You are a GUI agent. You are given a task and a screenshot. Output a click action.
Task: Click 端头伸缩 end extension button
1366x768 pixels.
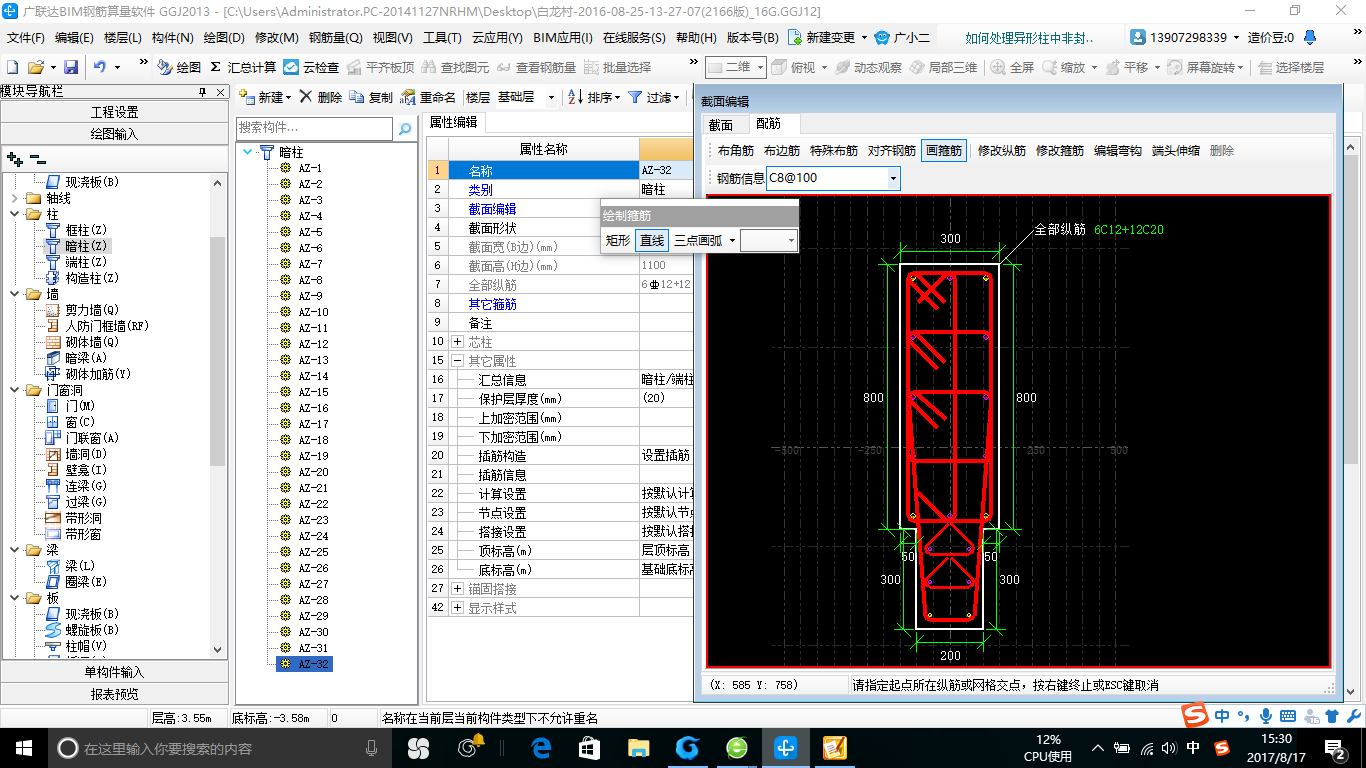pos(1176,151)
